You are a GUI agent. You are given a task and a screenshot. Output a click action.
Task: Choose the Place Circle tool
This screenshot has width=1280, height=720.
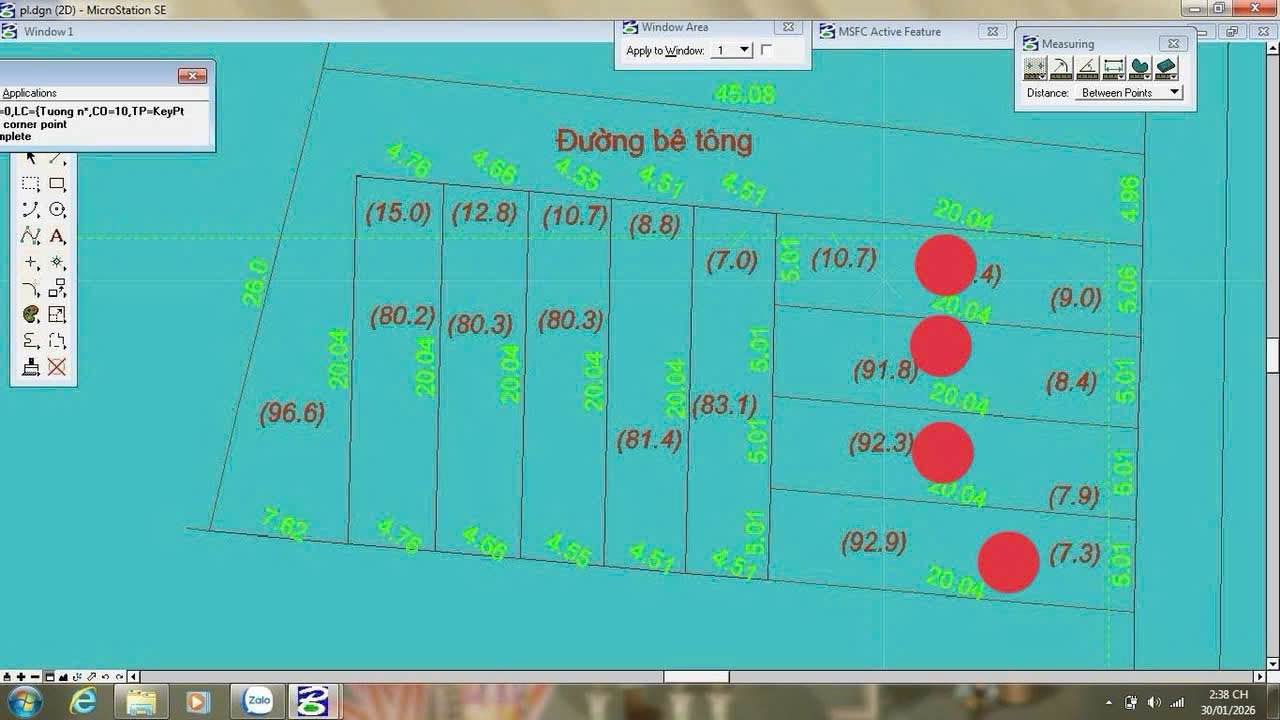point(57,210)
